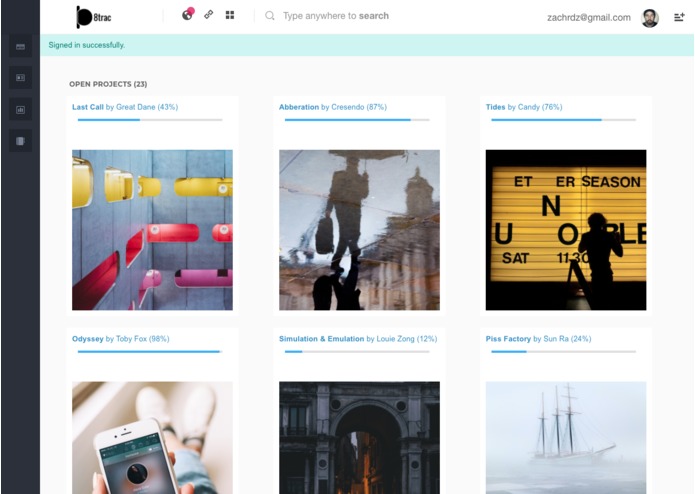Open 'Abberation by Cresendo (87%)' project
Screen dimensions: 695x494
pos(332,107)
